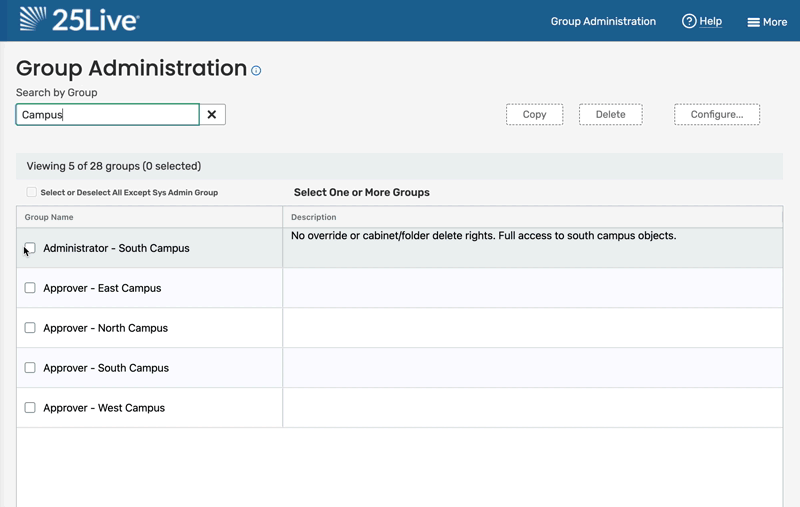Check the Administrator - South Campus checkbox
Screen dimensions: 800x507
[30, 248]
